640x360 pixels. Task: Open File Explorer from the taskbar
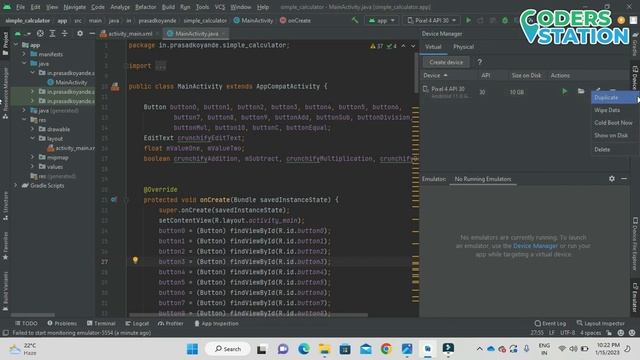click(x=324, y=349)
